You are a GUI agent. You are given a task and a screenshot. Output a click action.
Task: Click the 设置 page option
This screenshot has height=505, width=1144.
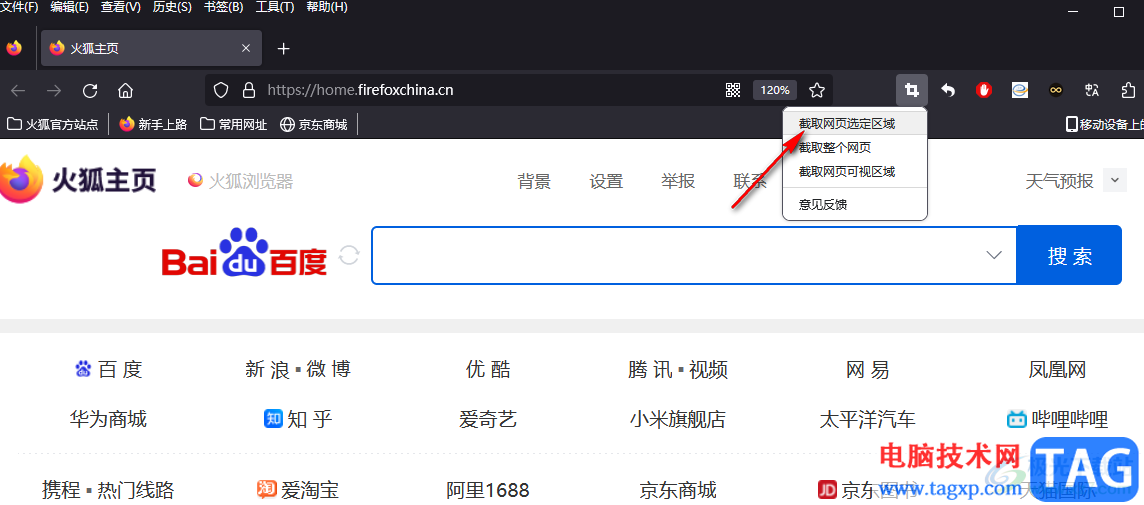pos(606,181)
